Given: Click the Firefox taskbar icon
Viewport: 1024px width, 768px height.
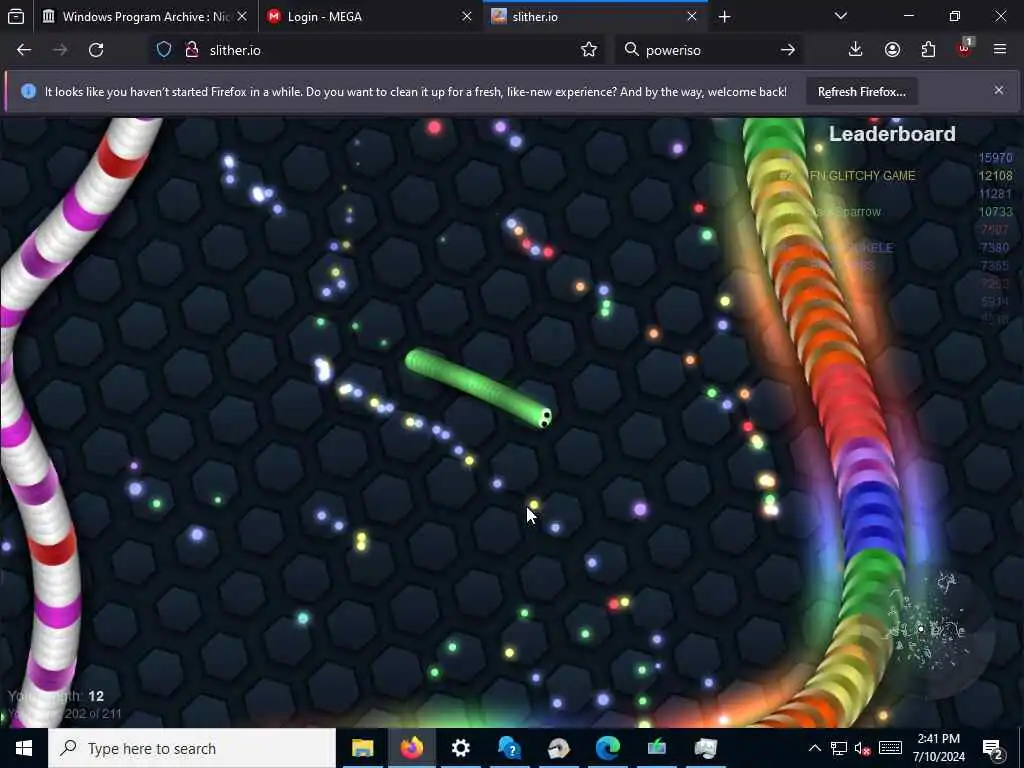Looking at the screenshot, I should tap(411, 748).
